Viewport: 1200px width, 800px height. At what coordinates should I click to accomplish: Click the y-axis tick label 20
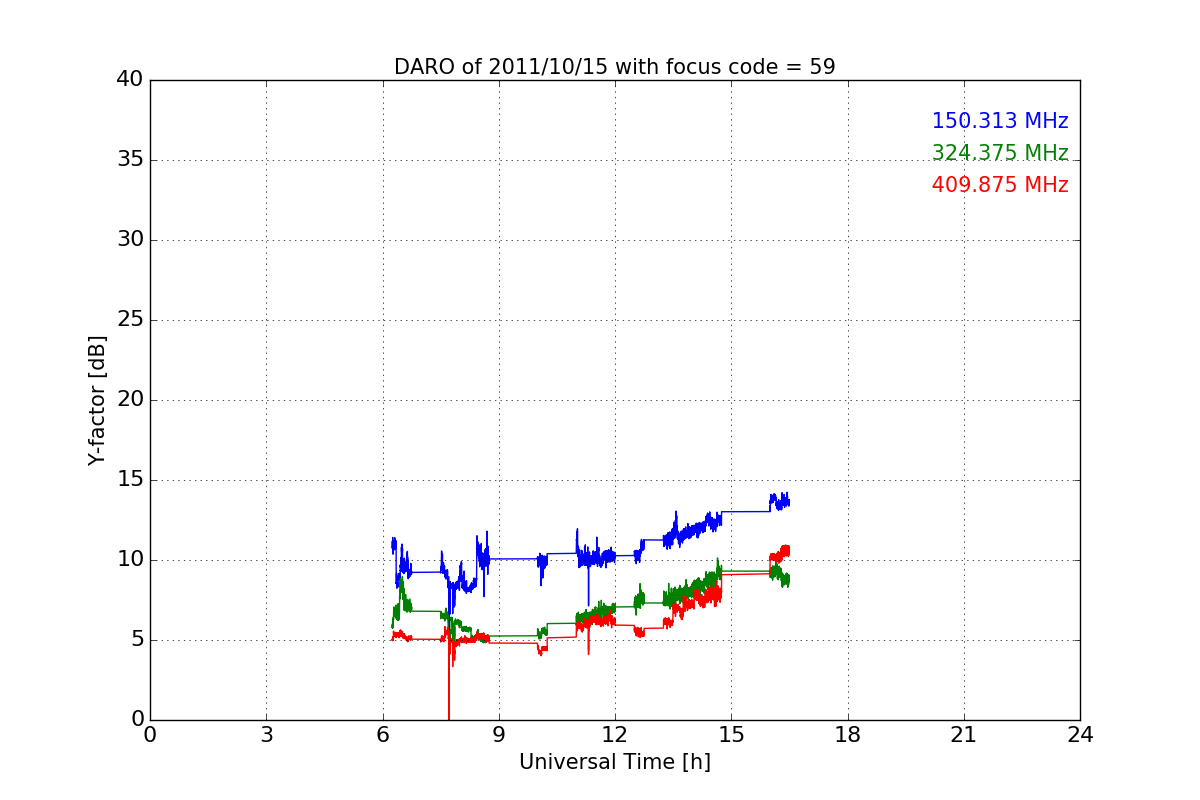[130, 399]
